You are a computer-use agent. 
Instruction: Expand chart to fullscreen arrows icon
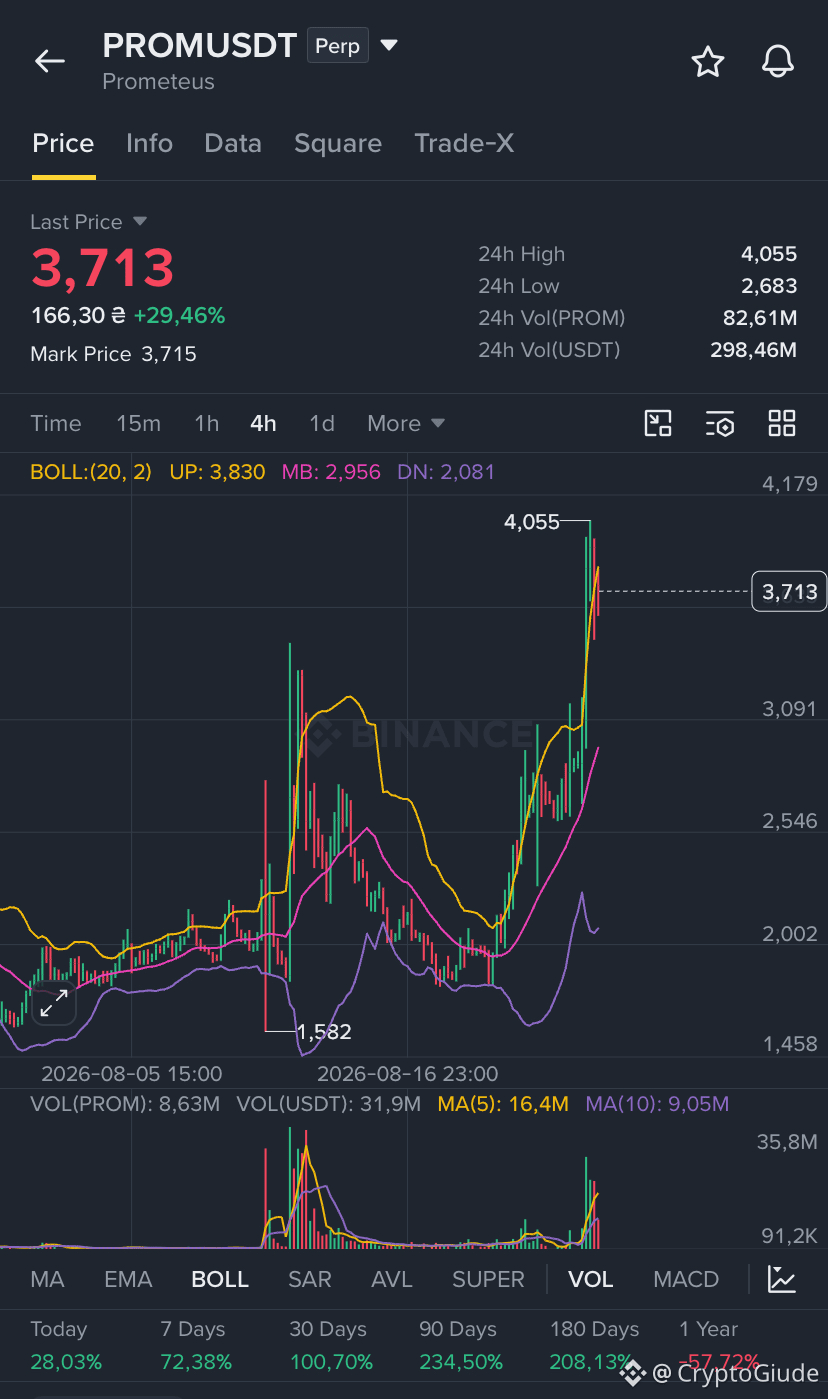53,1003
